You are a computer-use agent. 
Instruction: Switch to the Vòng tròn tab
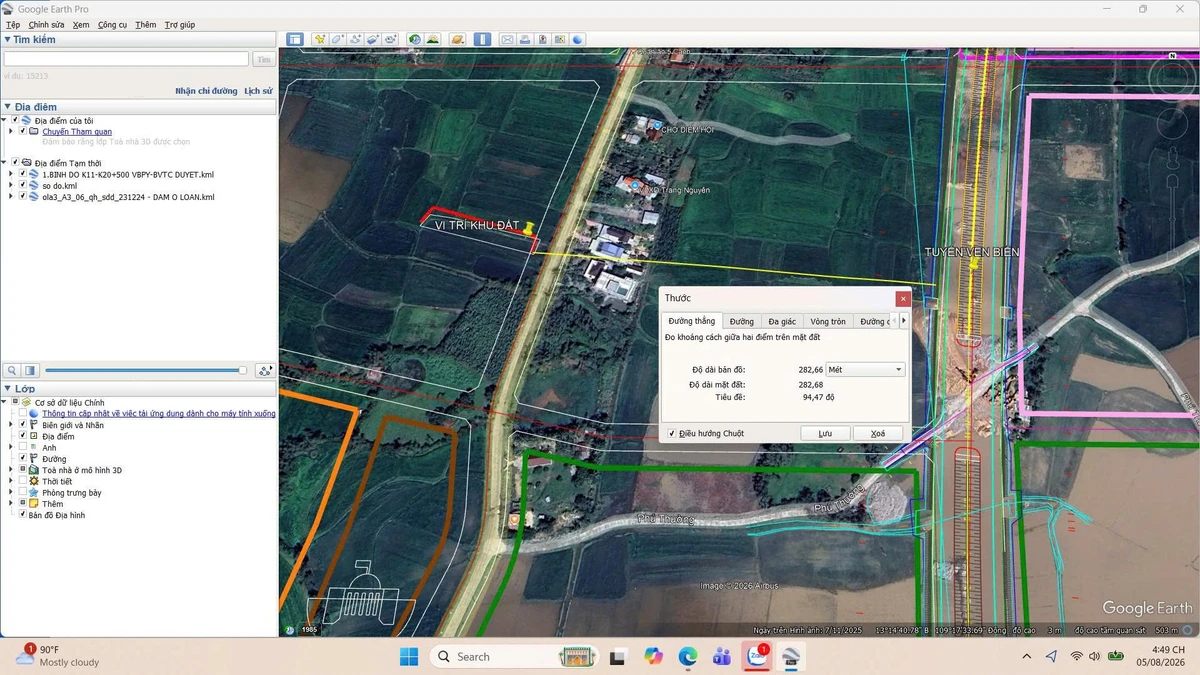pos(828,321)
